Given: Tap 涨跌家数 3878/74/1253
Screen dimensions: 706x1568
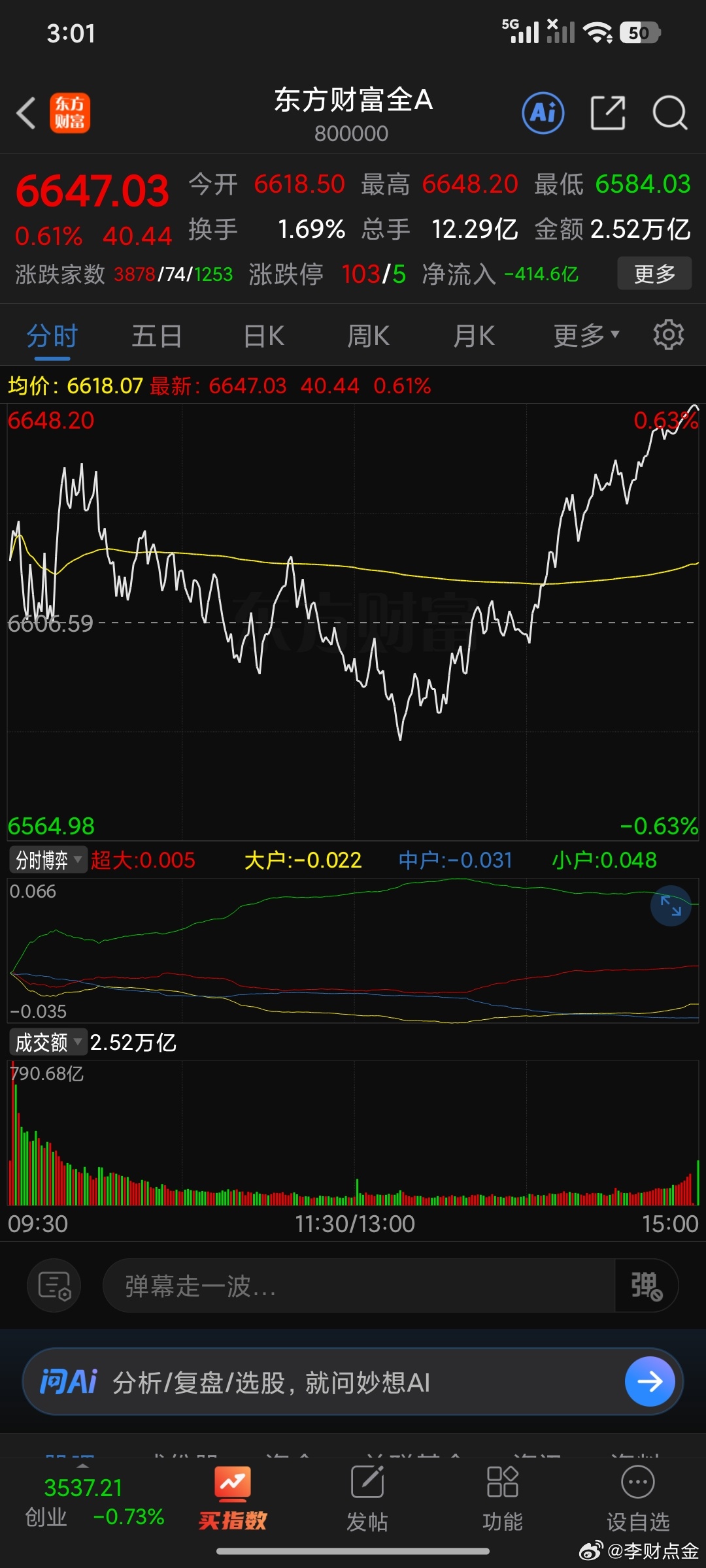Looking at the screenshot, I should tap(173, 274).
